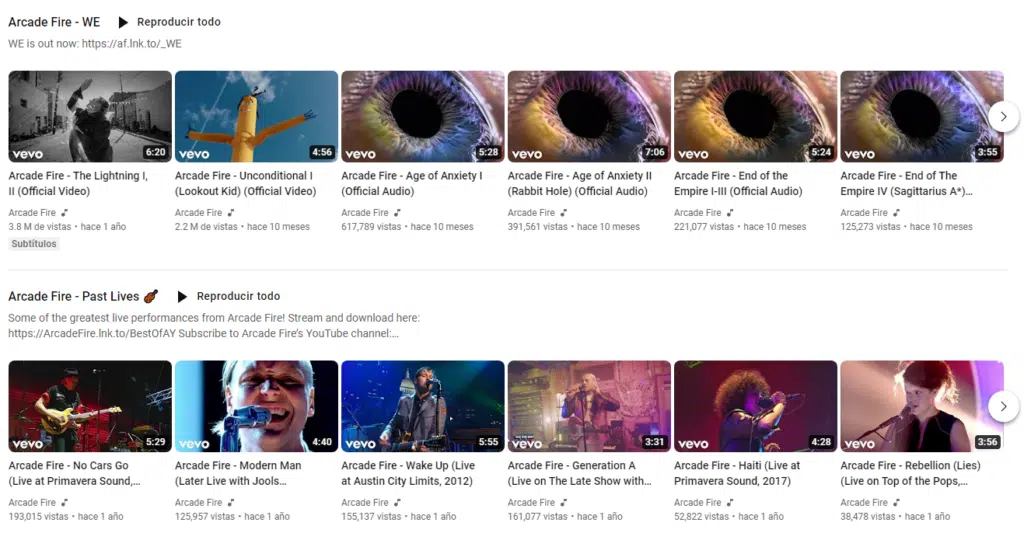Click music note icon under Generation A
Viewport: 1024px width, 533px height.
564,503
